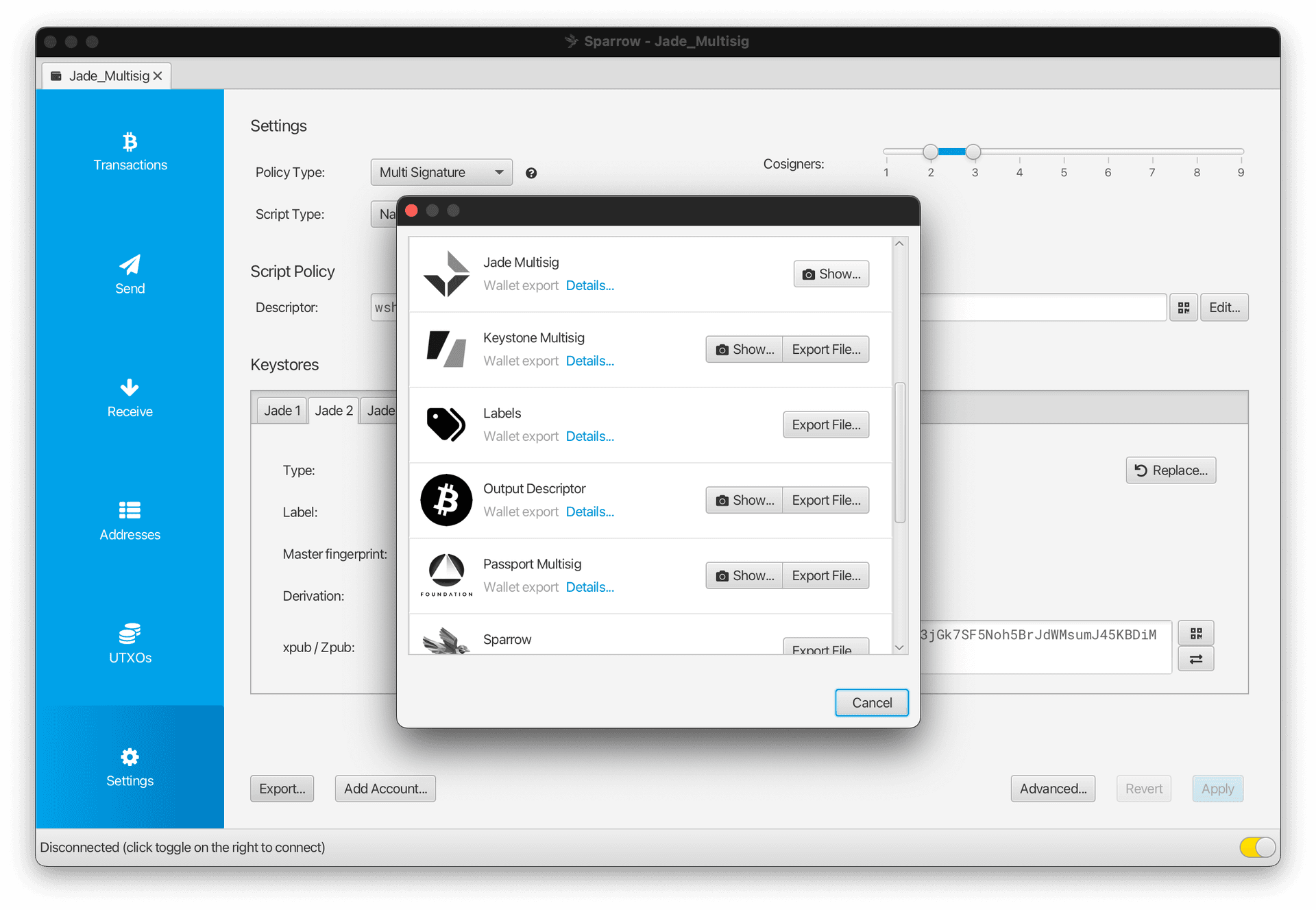Close the Jade_Multisig wallet tab

pyautogui.click(x=158, y=76)
